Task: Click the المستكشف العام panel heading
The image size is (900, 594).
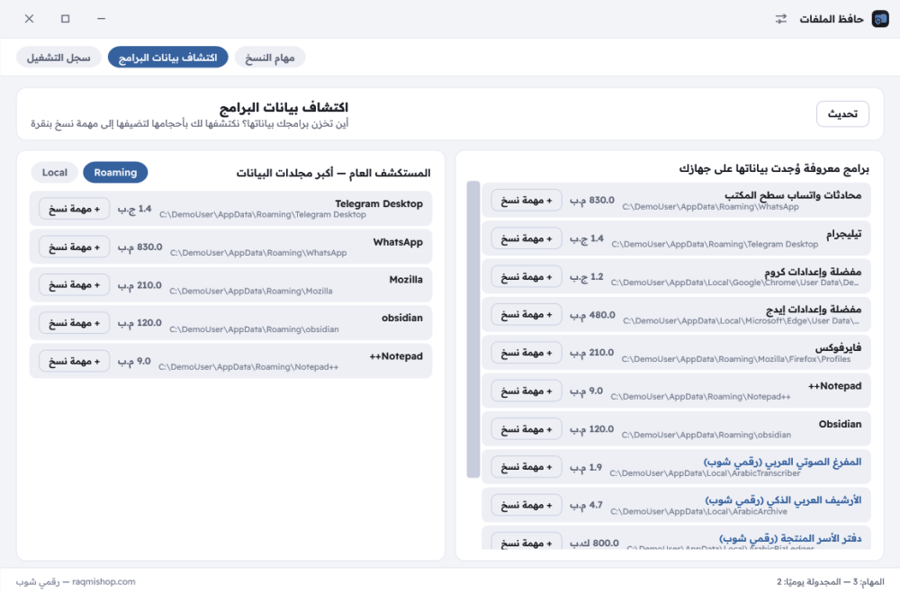Action: [333, 173]
